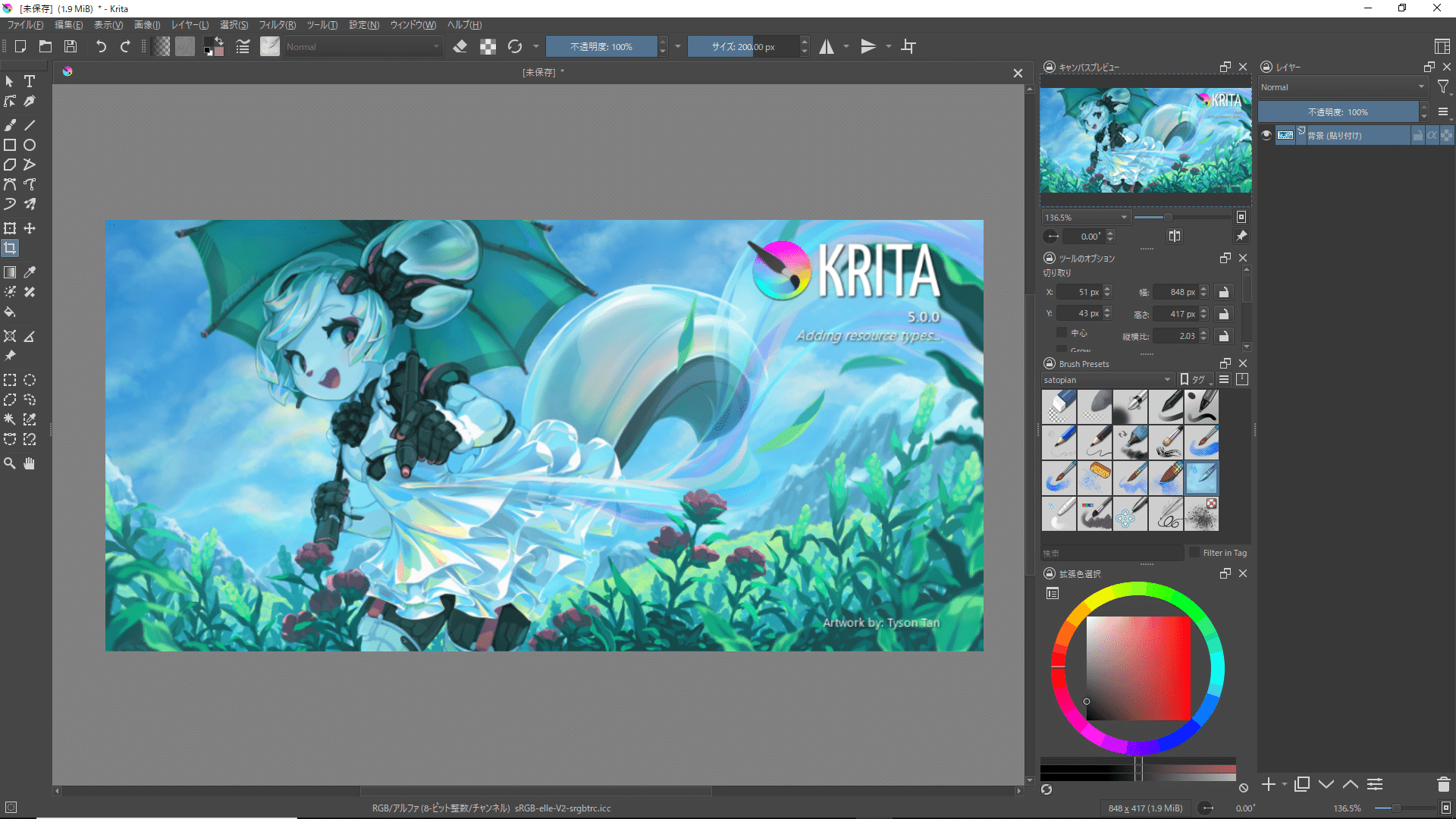Screen dimensions: 1456x819
Task: Select the Ellipse shape tool
Action: point(30,145)
